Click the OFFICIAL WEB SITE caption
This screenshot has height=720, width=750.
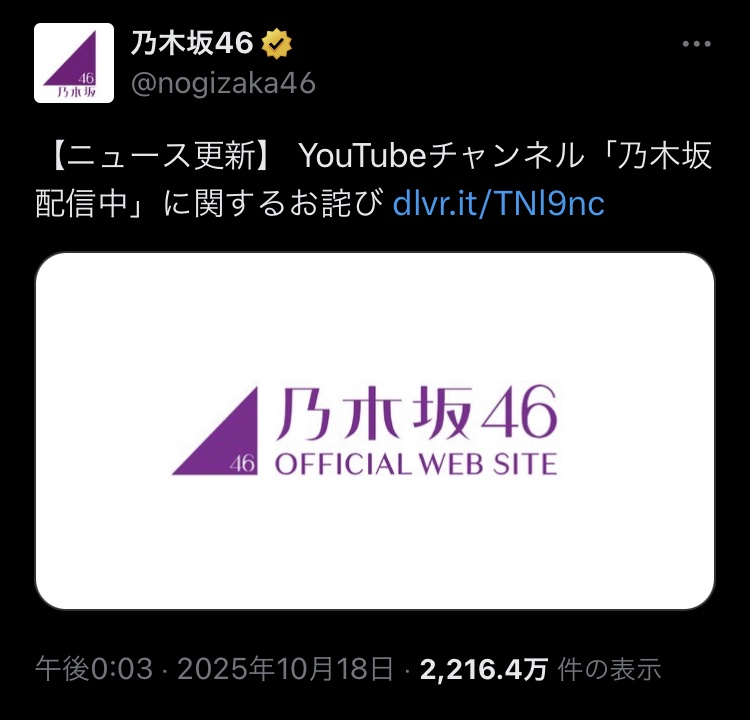[416, 464]
